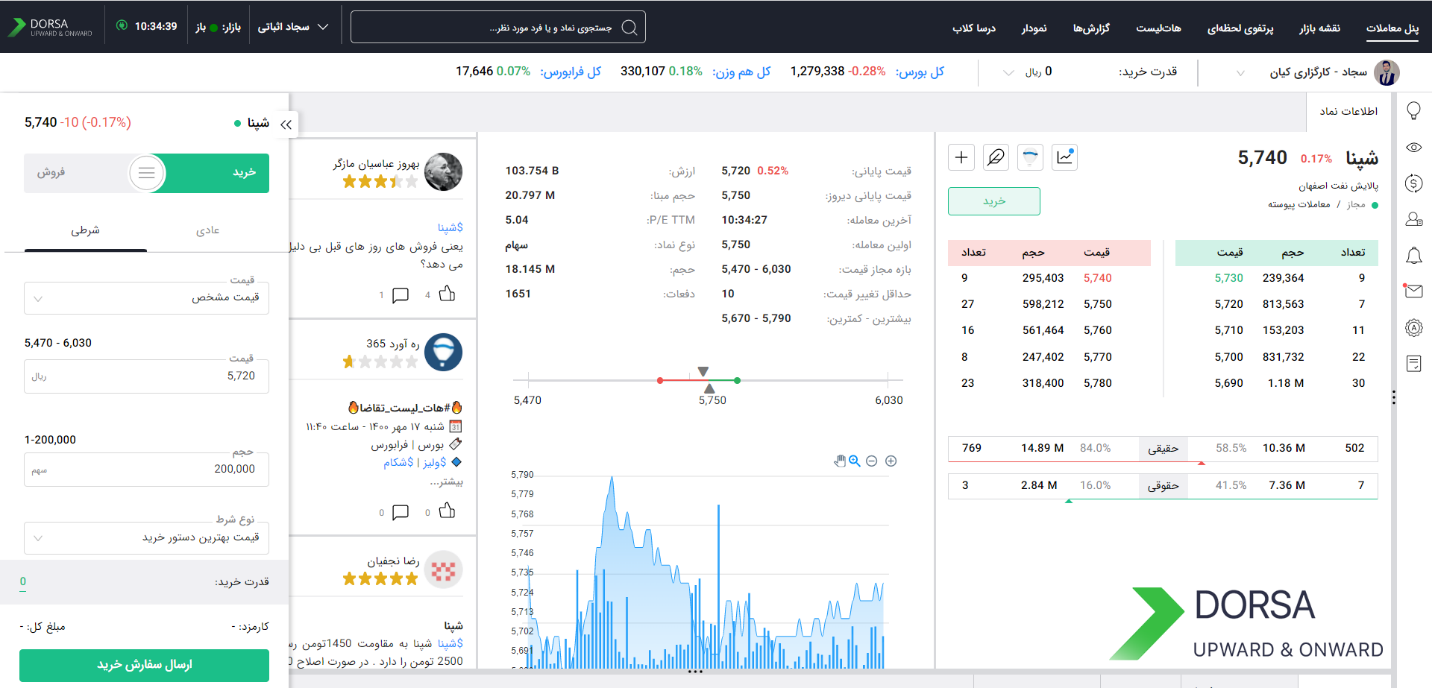Select the pan hand tool above the chart
This screenshot has height=688, width=1432.
840,461
